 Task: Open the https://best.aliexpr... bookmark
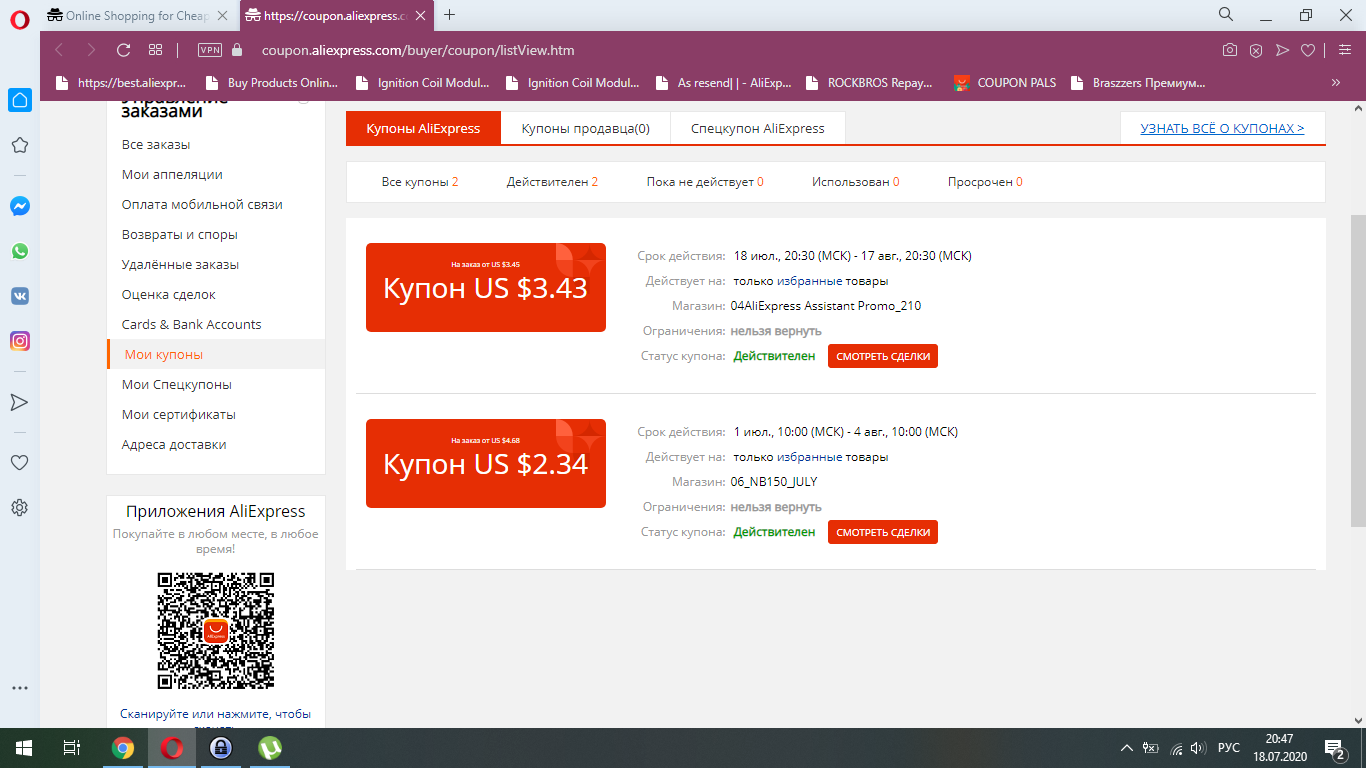click(121, 83)
